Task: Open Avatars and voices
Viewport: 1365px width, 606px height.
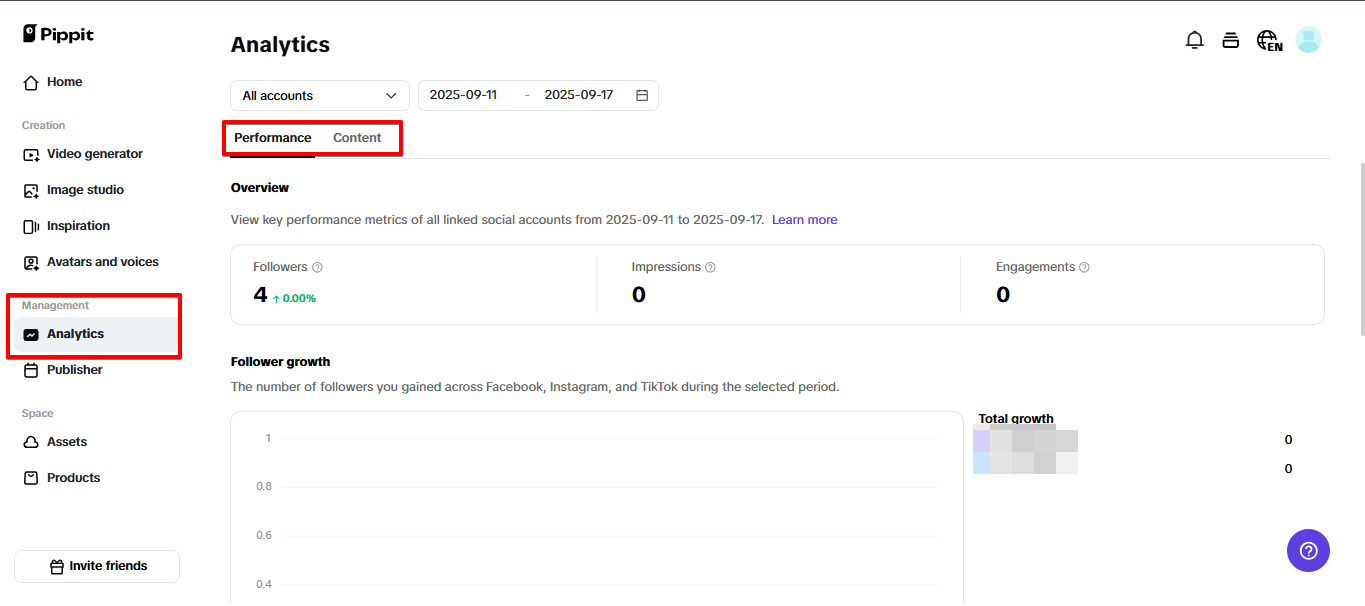Action: [102, 261]
